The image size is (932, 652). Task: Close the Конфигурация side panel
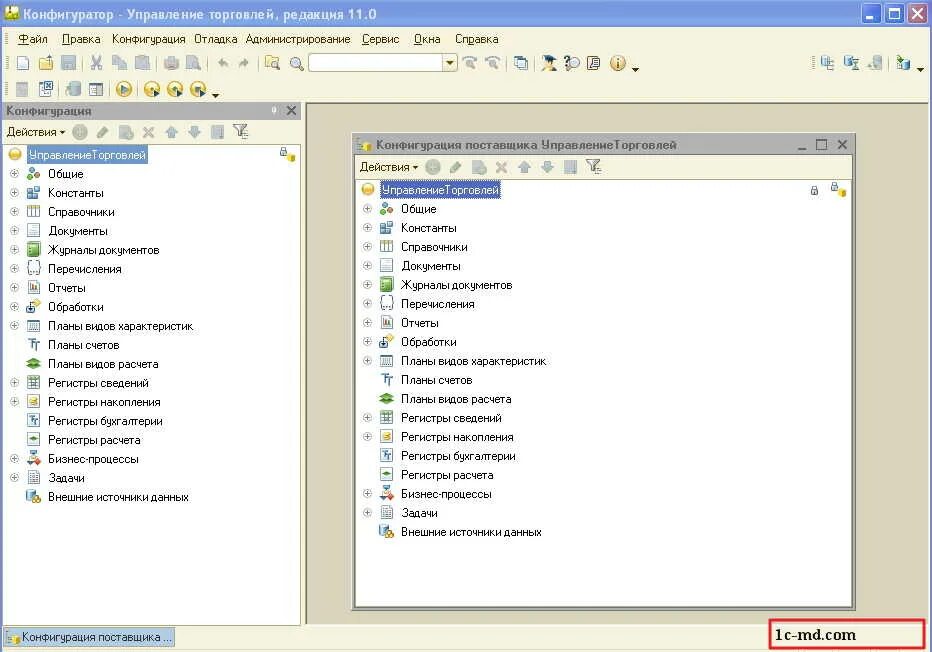[x=291, y=111]
